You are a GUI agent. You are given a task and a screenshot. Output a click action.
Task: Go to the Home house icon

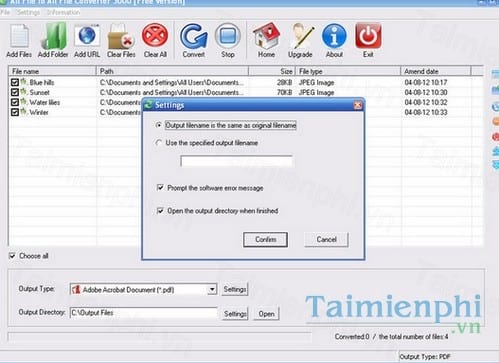point(266,36)
